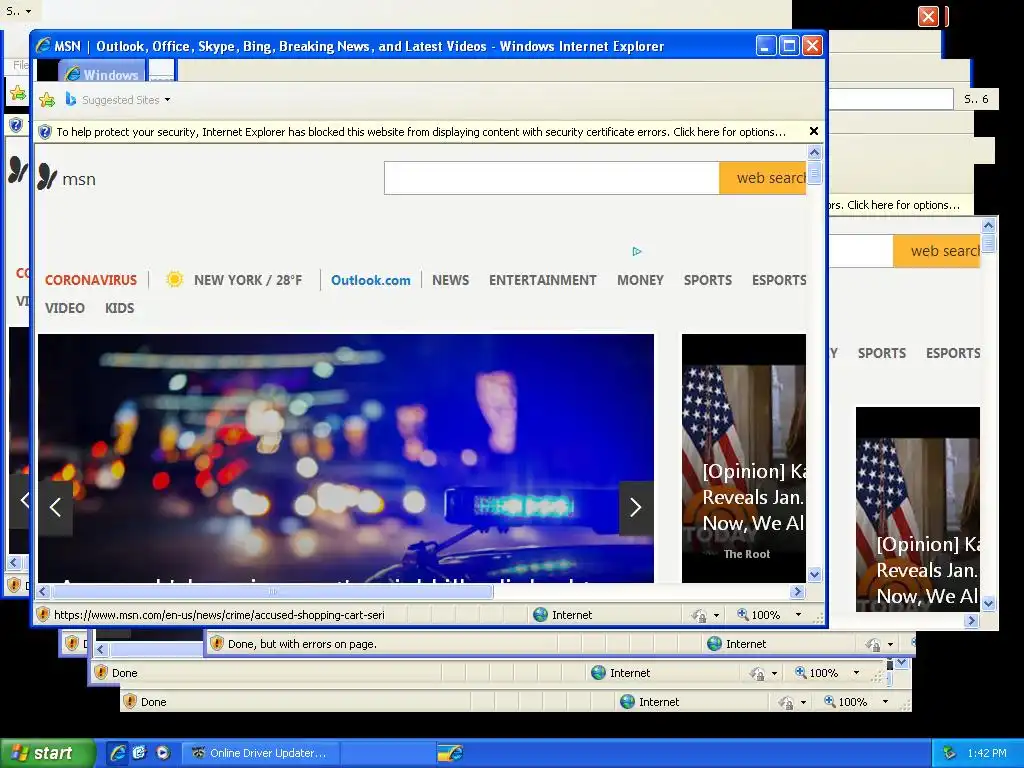The height and width of the screenshot is (768, 1024).
Task: Open protected mode dropdown arrow in front status bar
Action: click(716, 615)
